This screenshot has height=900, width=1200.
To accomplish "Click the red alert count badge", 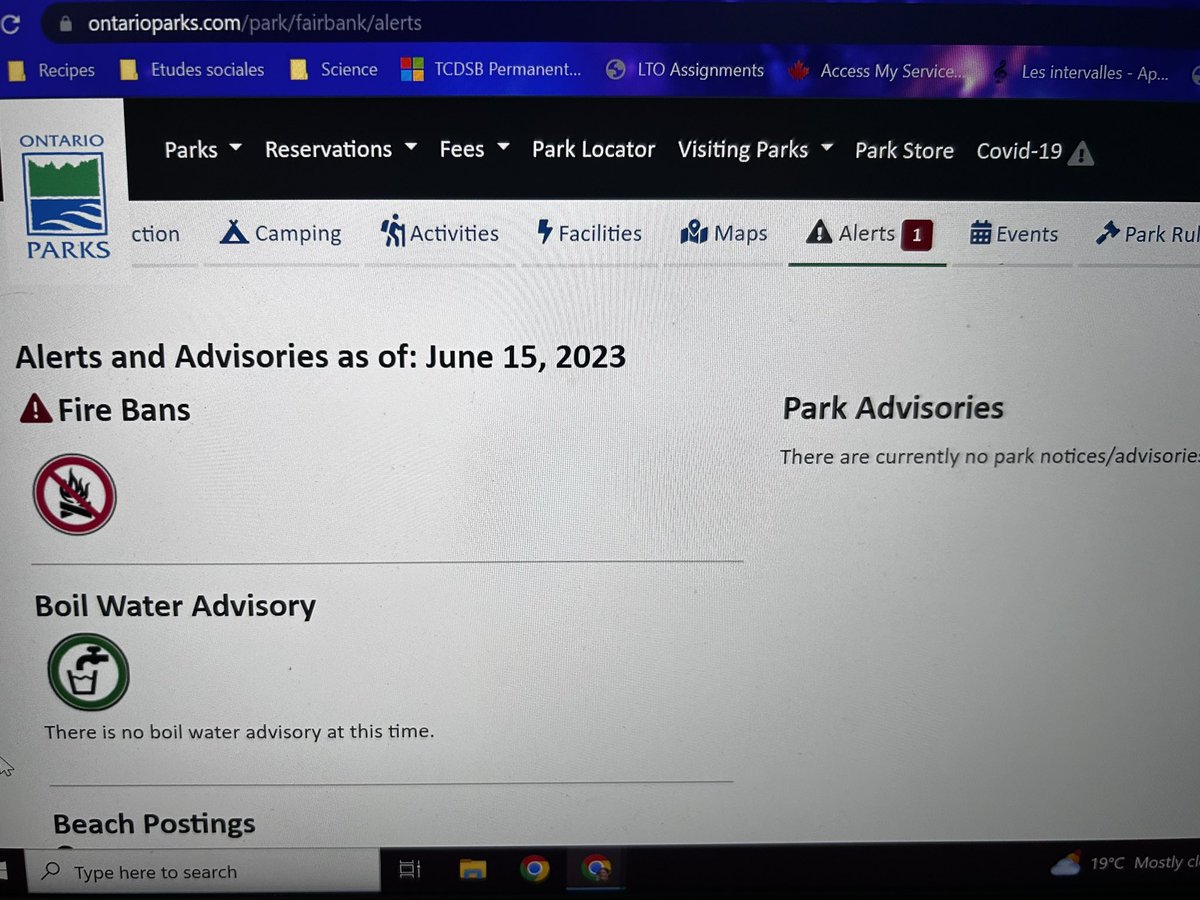I will coord(918,235).
